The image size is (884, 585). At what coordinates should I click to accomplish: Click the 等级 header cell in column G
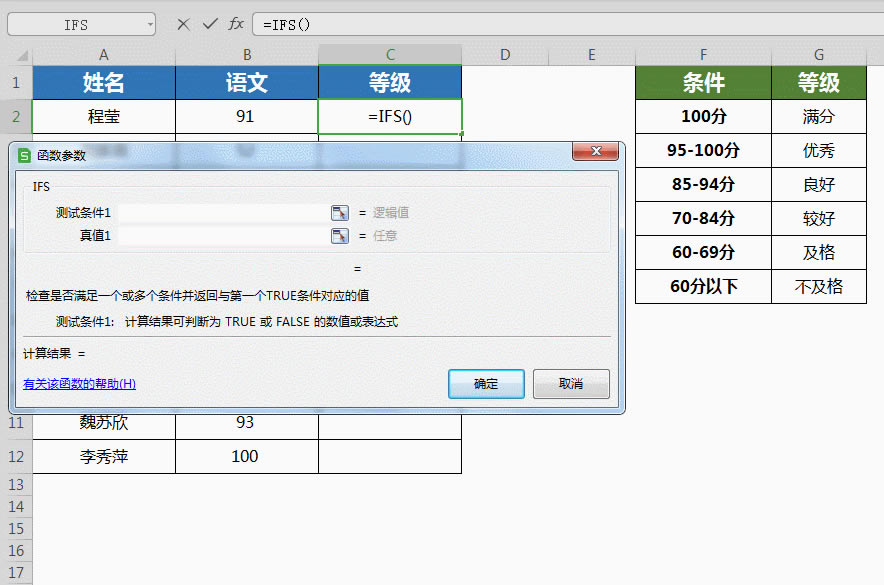coord(819,83)
